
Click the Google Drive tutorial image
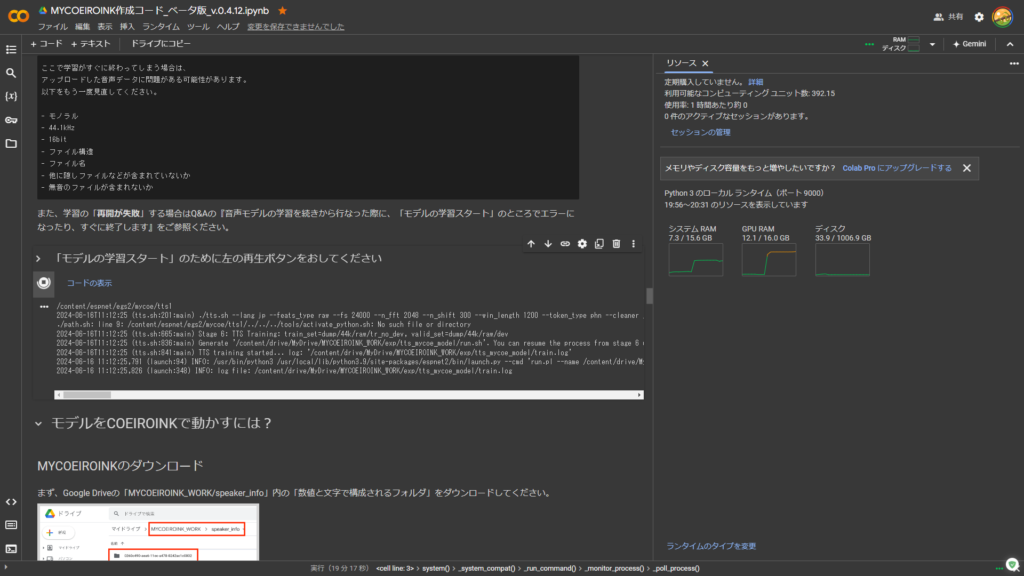coord(148,532)
